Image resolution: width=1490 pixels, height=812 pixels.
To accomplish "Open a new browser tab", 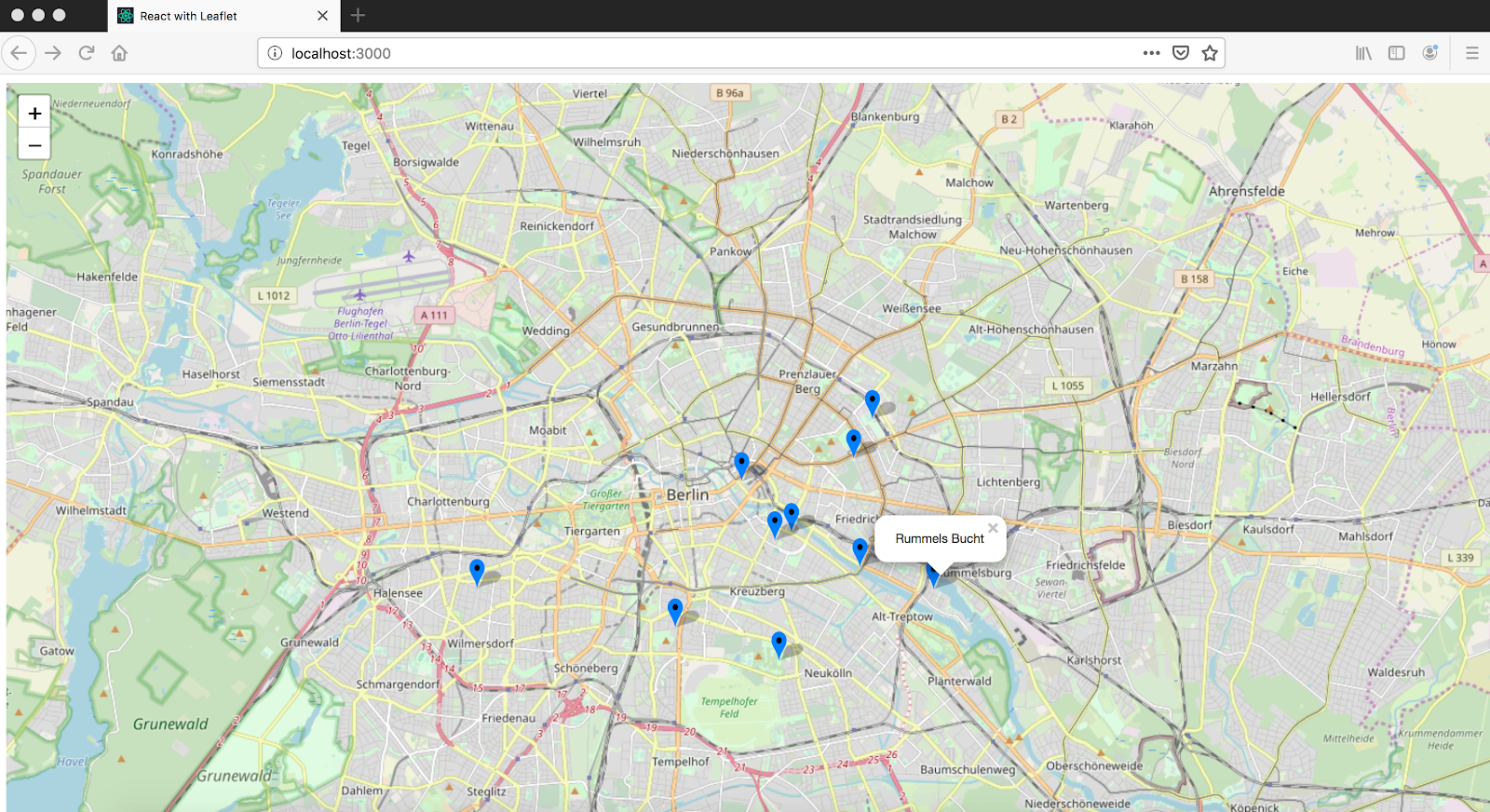I will pyautogui.click(x=358, y=16).
